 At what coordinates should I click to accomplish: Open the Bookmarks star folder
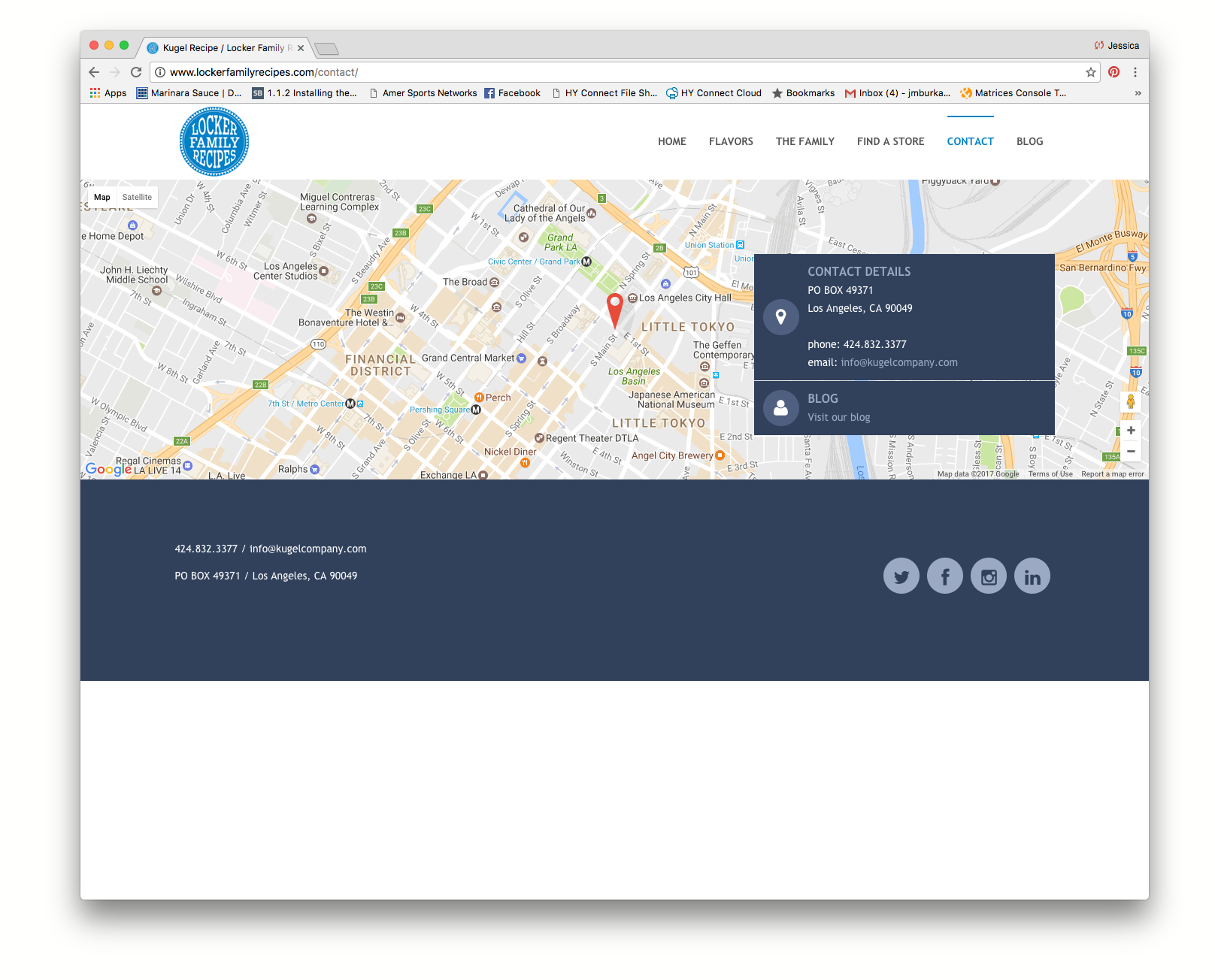click(803, 93)
